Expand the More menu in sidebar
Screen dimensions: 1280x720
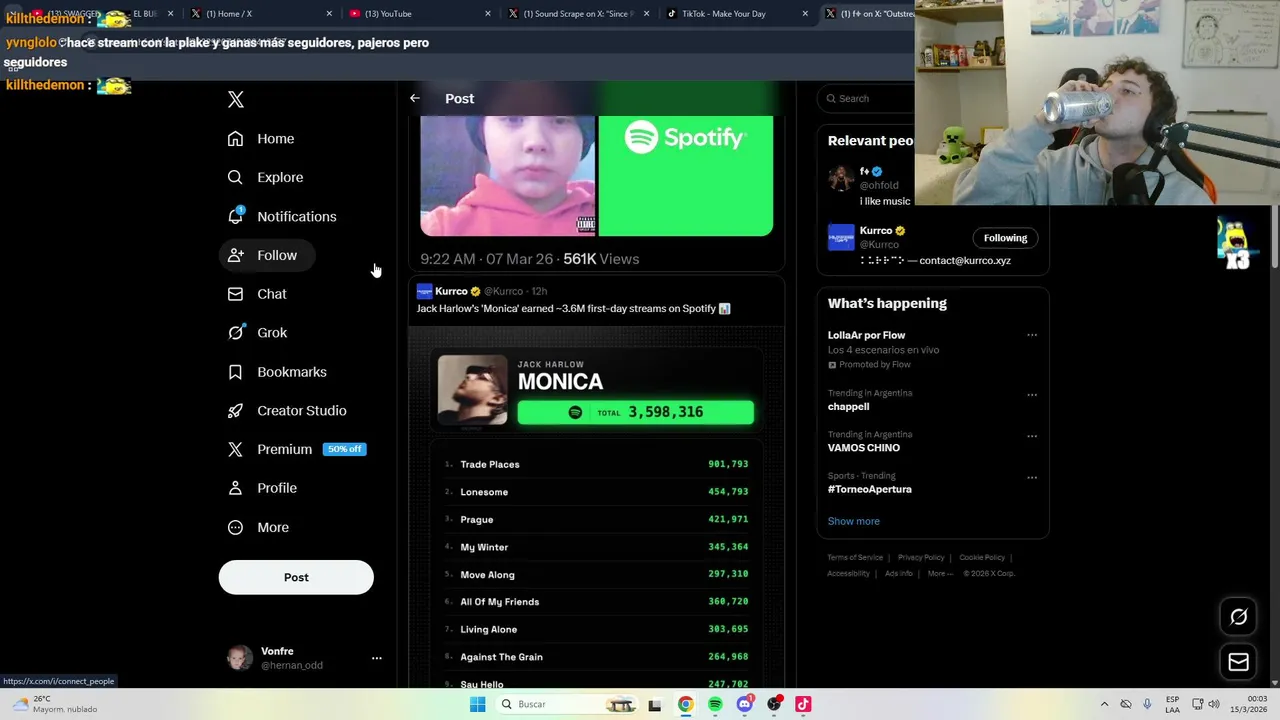coord(259,527)
